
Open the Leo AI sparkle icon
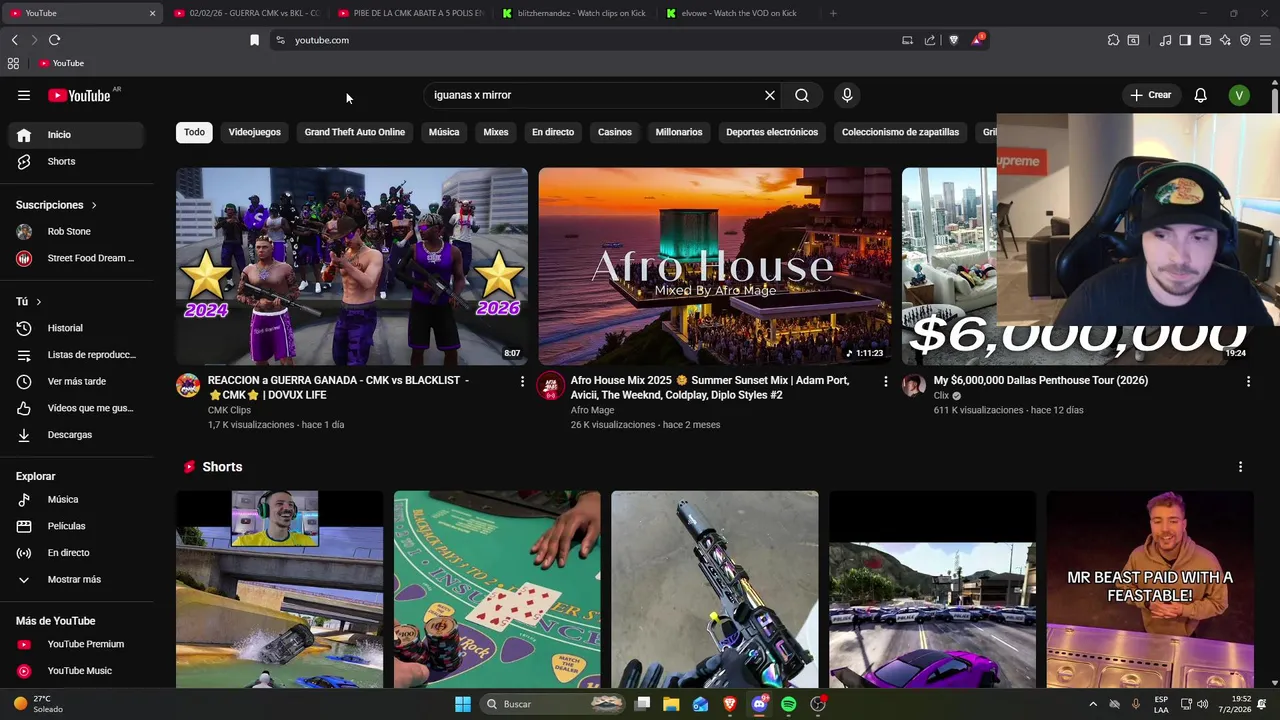click(x=1225, y=40)
